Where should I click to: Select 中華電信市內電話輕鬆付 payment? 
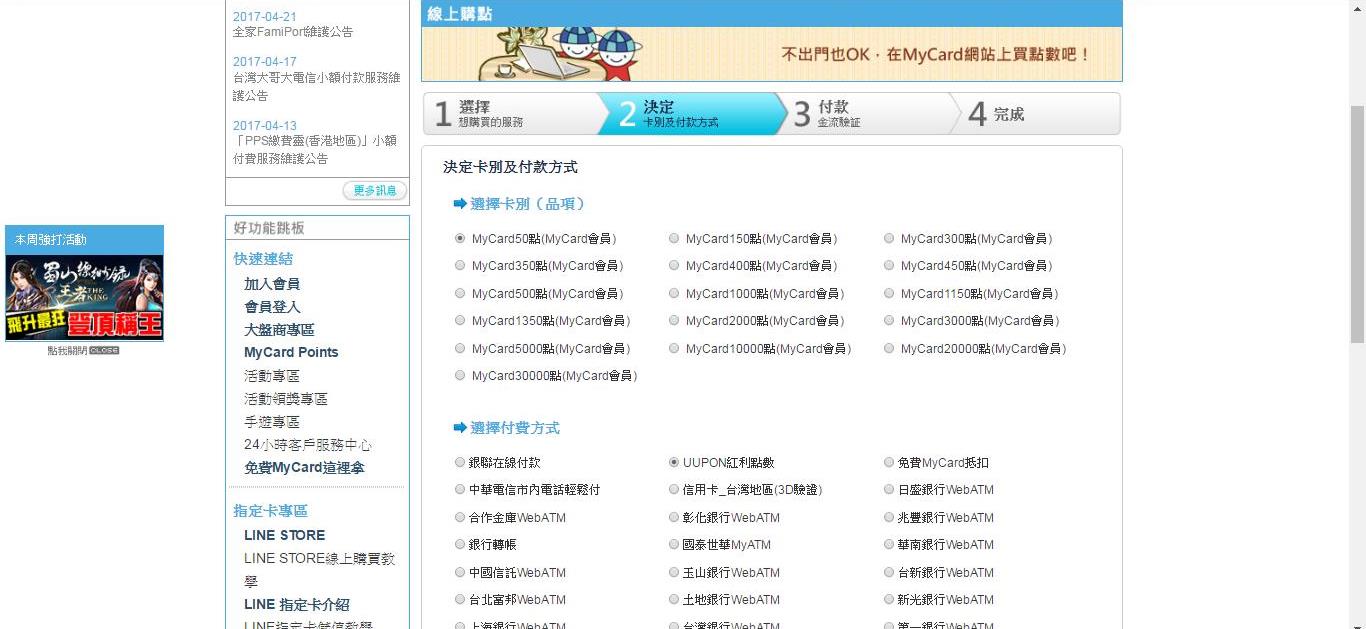click(460, 490)
